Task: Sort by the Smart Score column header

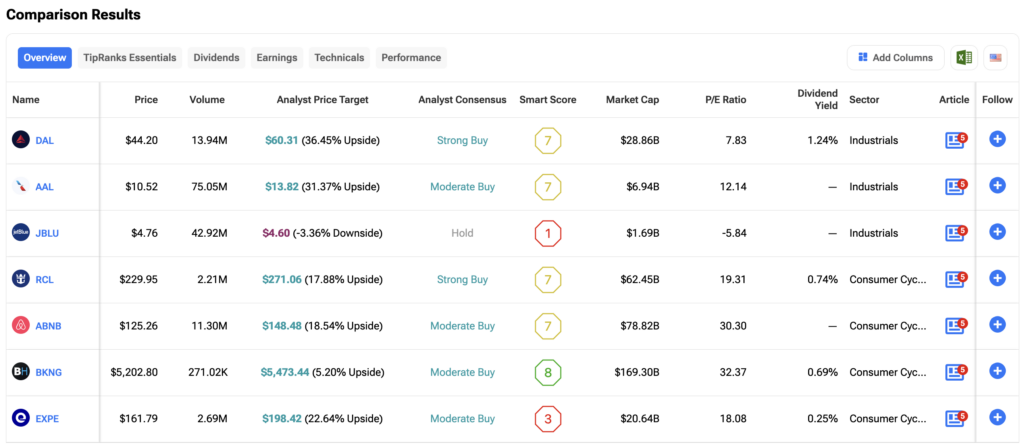Action: pos(548,100)
